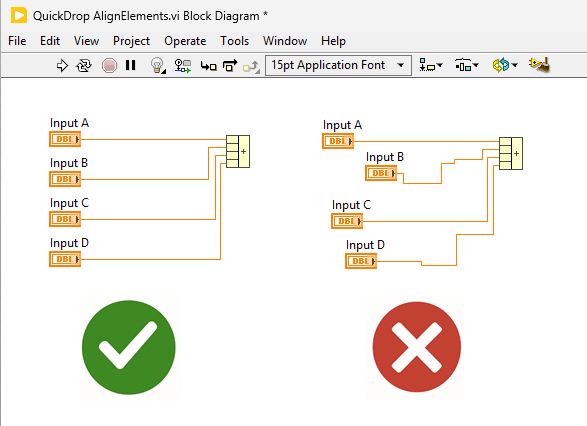Click the Abort Execution stop button

click(109, 66)
